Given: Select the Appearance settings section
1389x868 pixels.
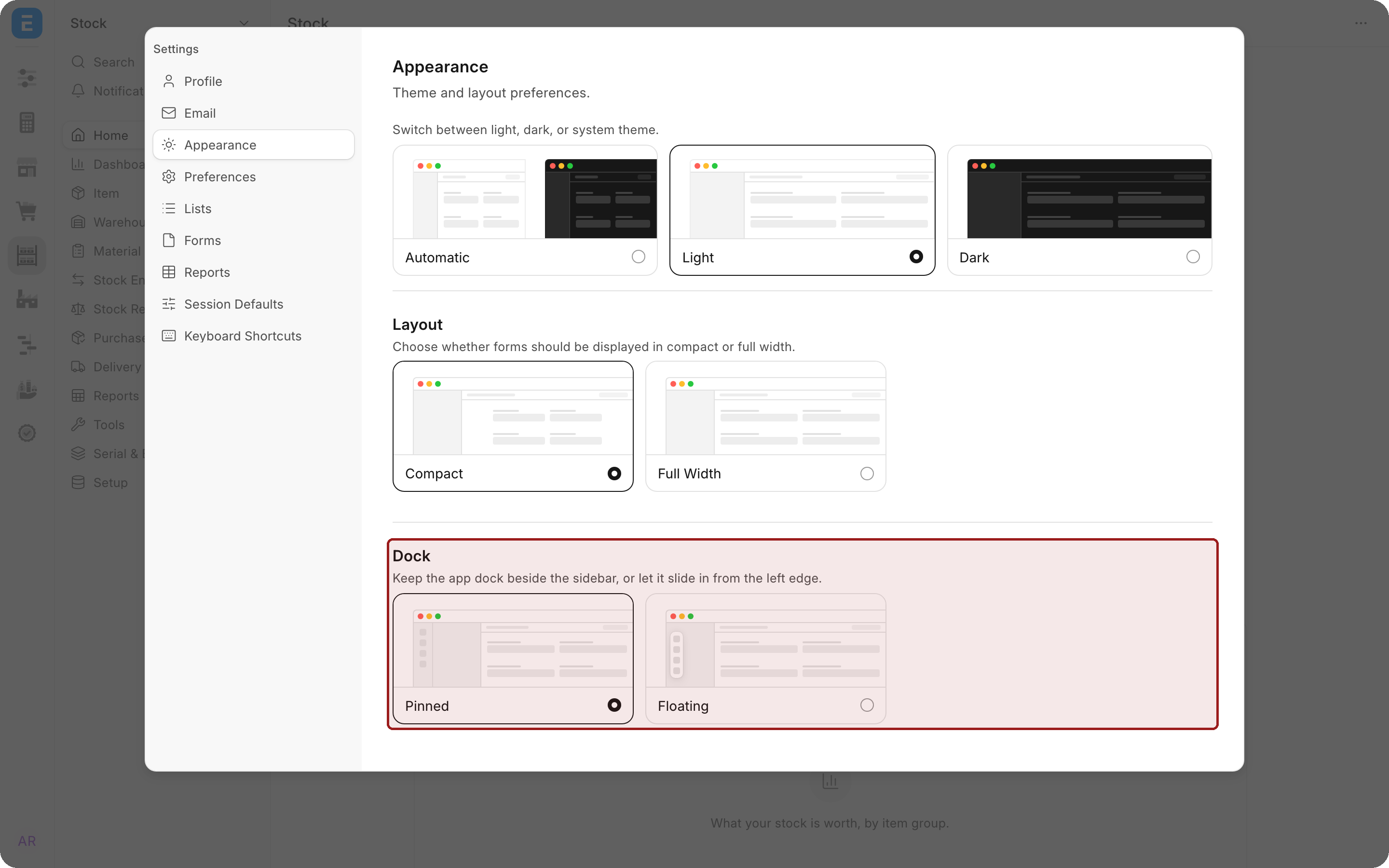Looking at the screenshot, I should (253, 145).
